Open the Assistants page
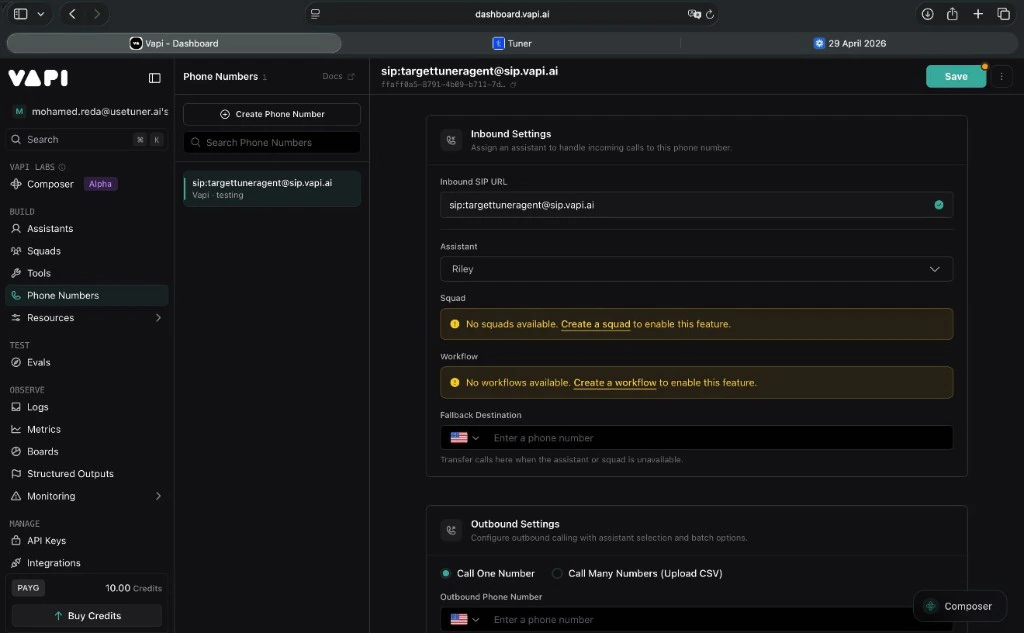1024x633 pixels. (50, 229)
